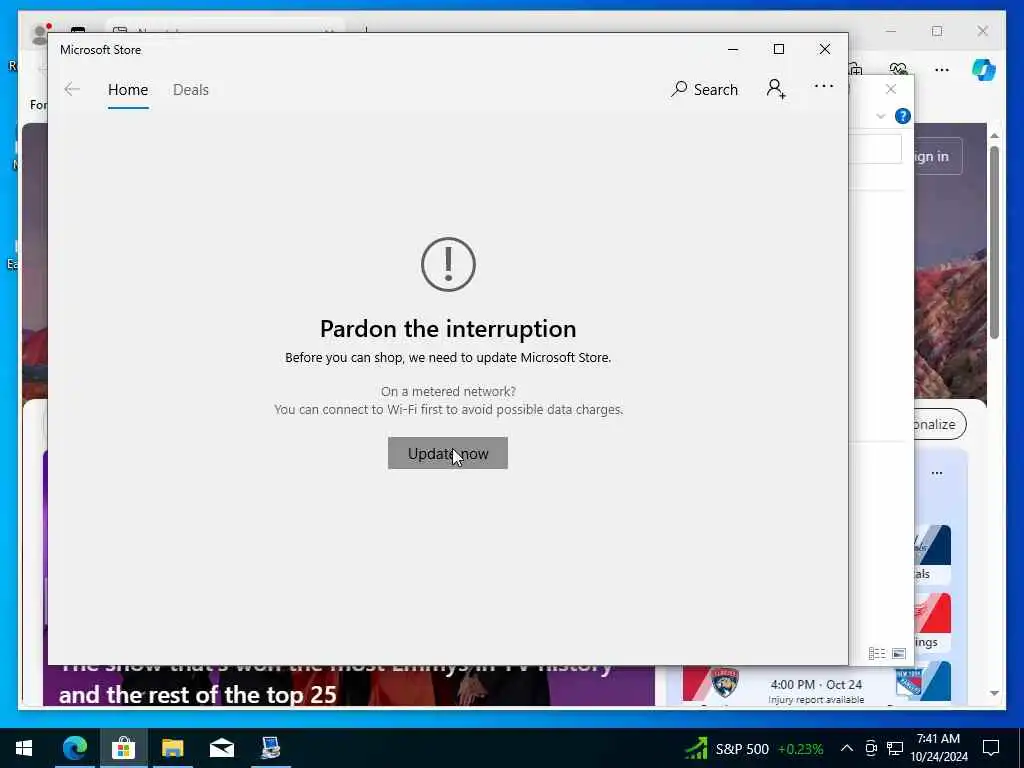The width and height of the screenshot is (1024, 768).
Task: Click the Meet Now tray icon
Action: coord(871,748)
